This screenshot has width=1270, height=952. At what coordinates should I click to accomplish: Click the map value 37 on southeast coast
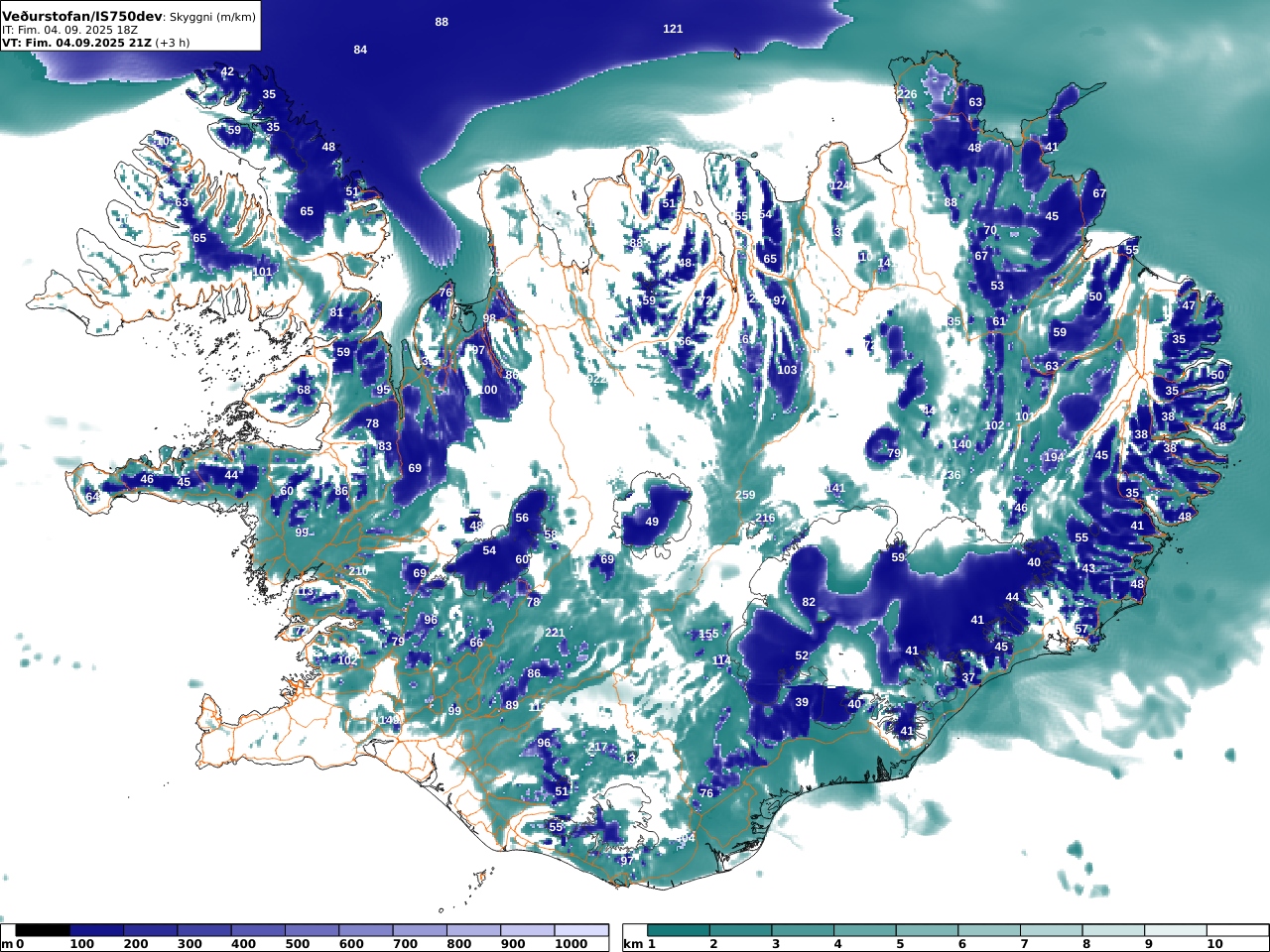click(968, 678)
